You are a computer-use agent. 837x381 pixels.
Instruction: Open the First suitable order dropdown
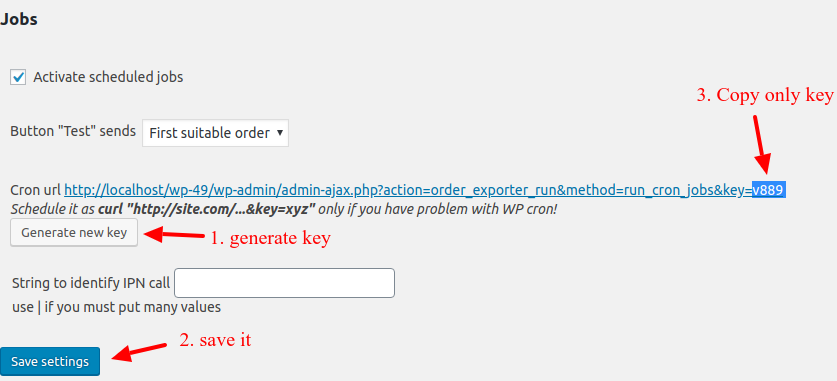tap(215, 133)
